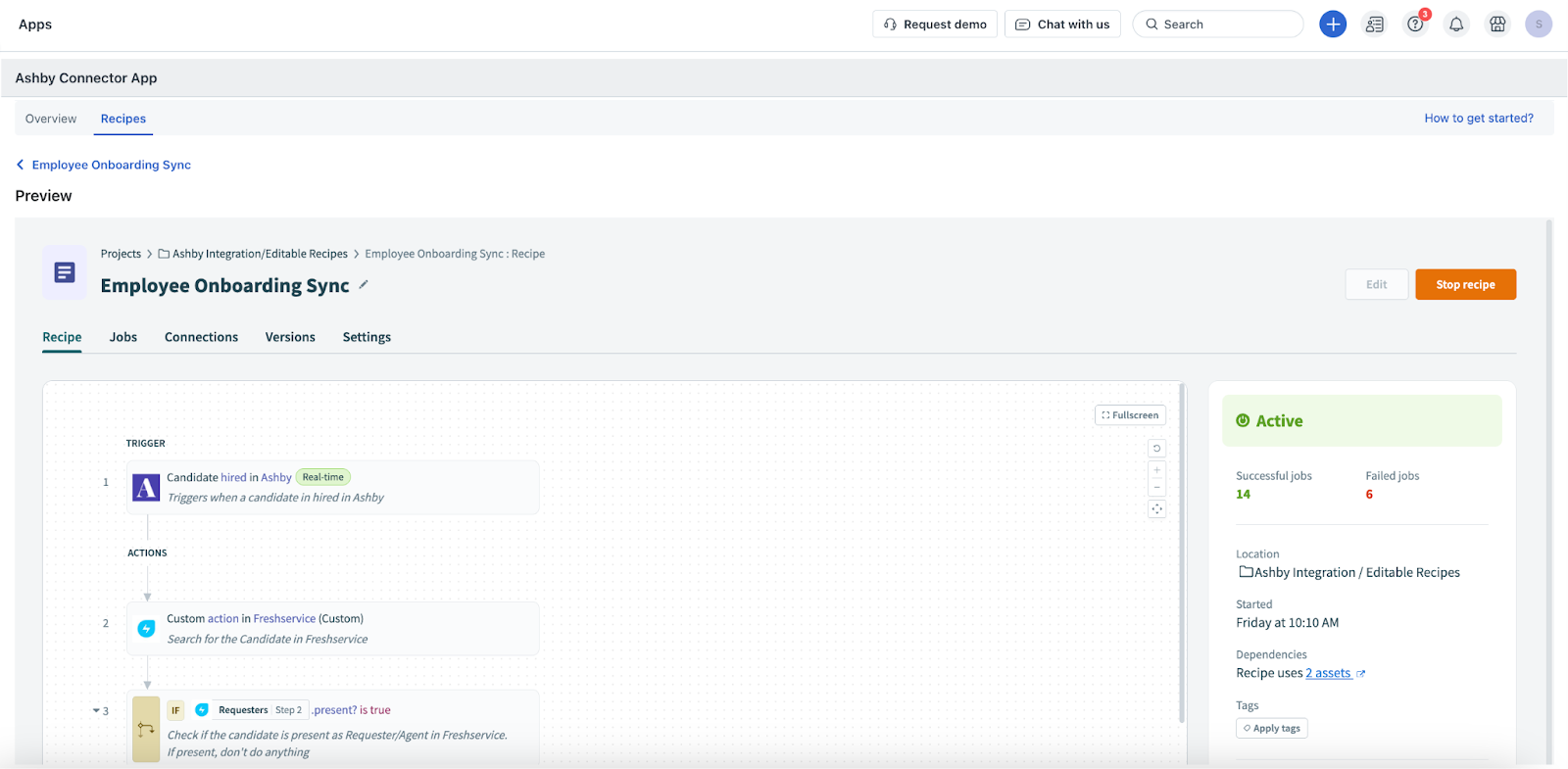Click the Real-time badge on trigger
This screenshot has width=1568, height=769.
[322, 477]
